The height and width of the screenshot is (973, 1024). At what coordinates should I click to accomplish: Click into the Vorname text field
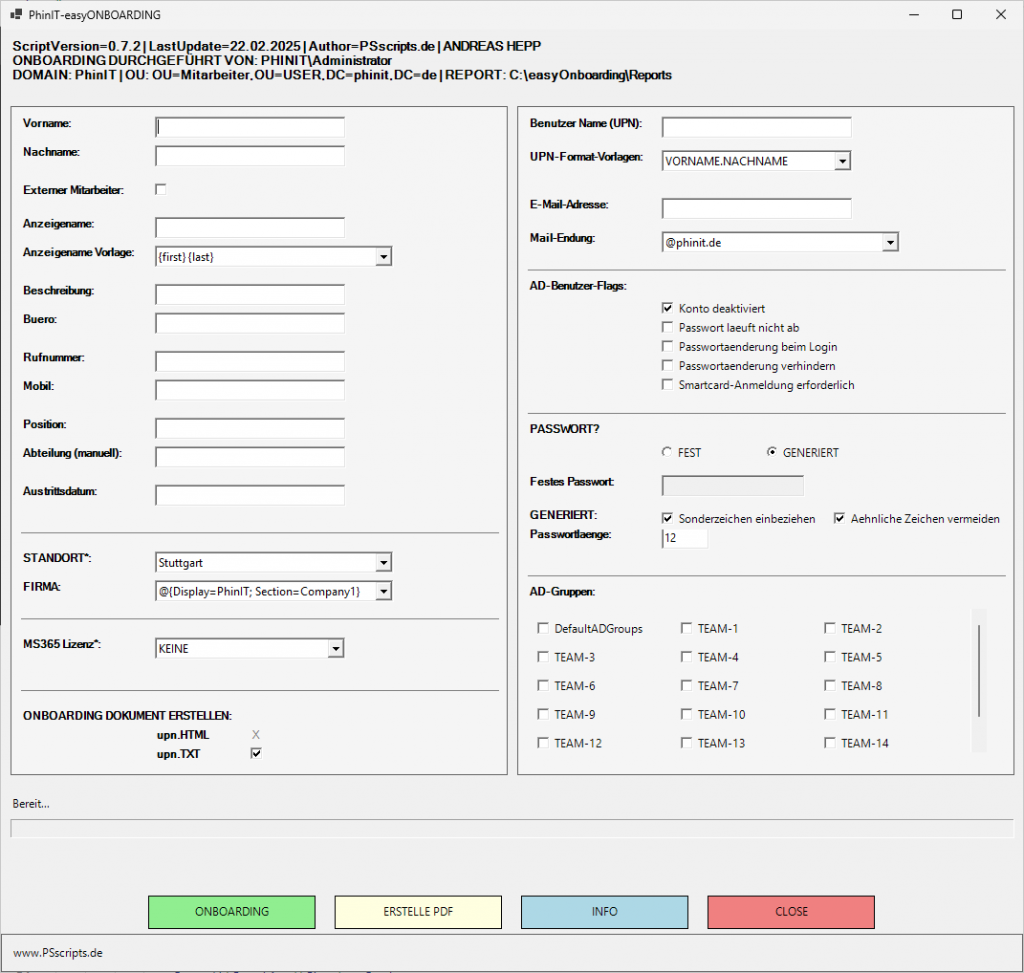click(250, 127)
